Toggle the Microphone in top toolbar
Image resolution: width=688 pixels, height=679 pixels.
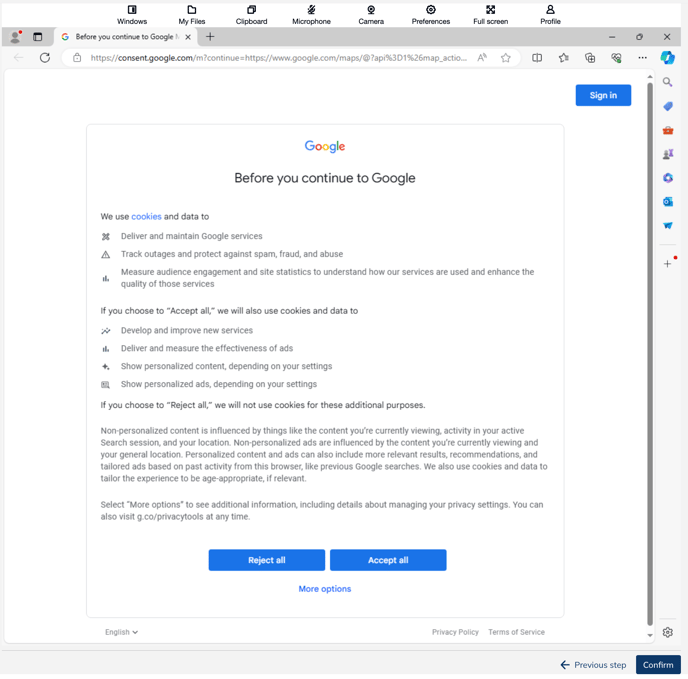(x=311, y=14)
